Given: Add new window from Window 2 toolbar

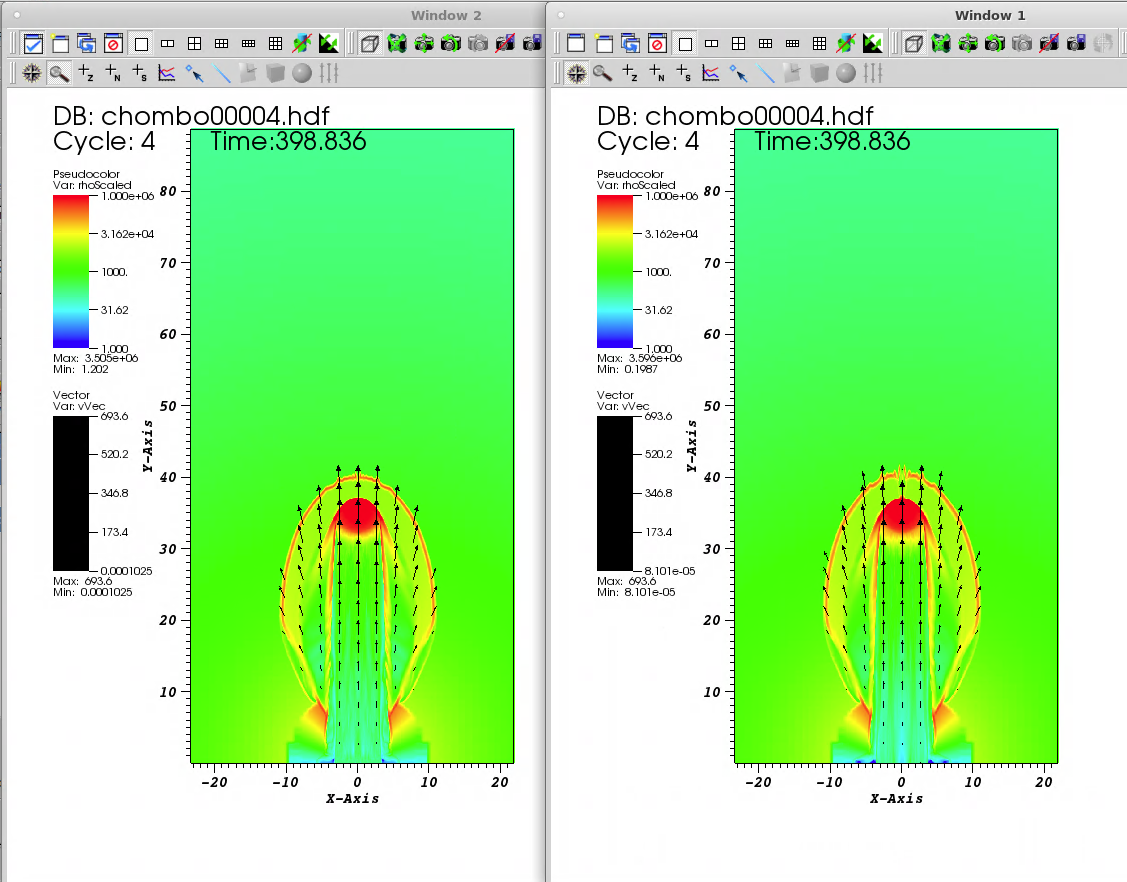Looking at the screenshot, I should (x=60, y=44).
